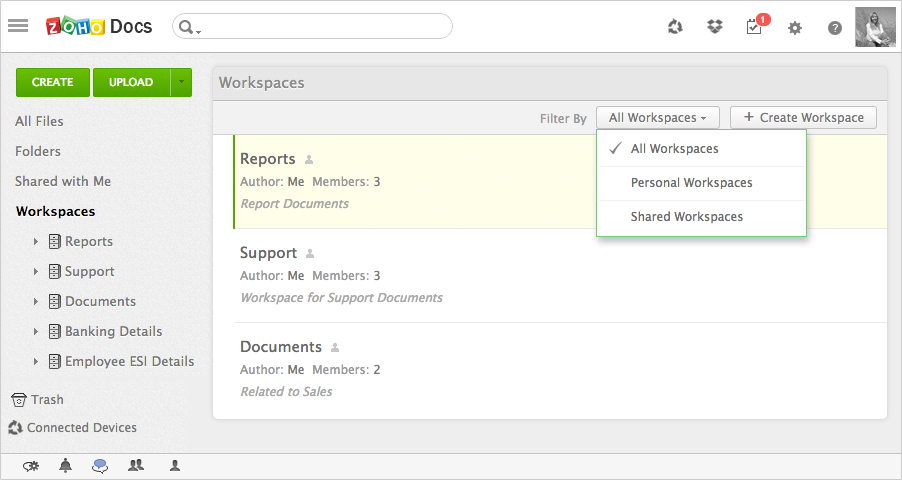
Task: Select Personal Workspaces filter option
Action: 691,183
